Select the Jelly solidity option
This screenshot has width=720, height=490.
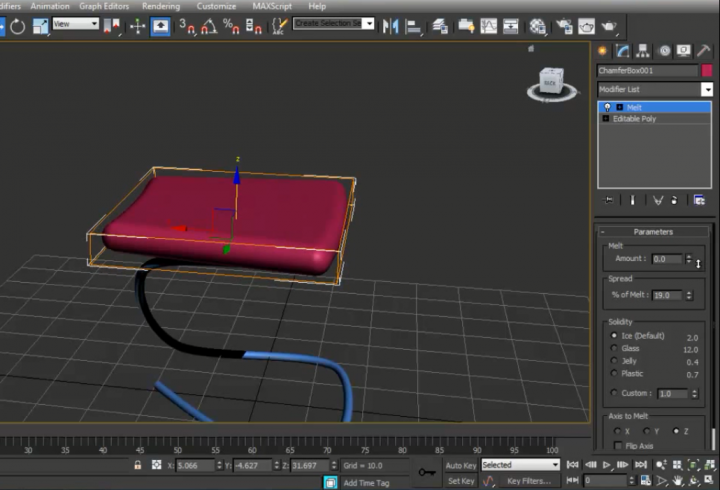pos(613,361)
